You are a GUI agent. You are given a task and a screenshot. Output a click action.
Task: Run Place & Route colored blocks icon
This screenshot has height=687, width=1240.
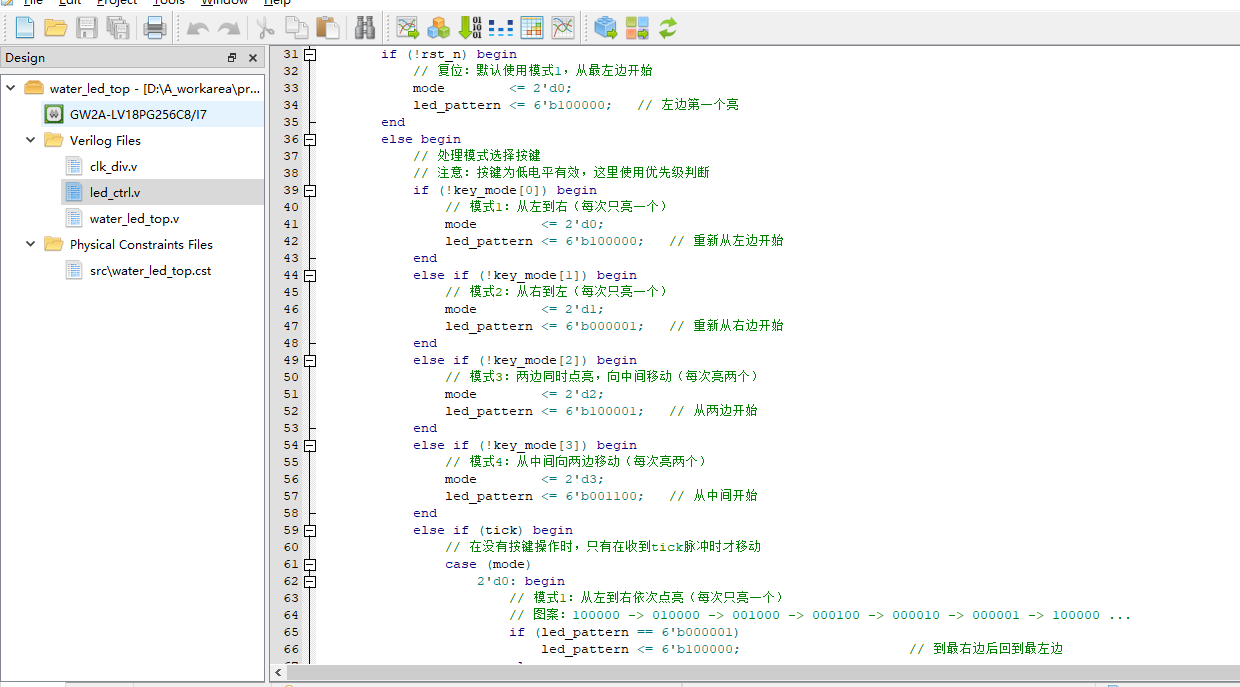pos(637,28)
